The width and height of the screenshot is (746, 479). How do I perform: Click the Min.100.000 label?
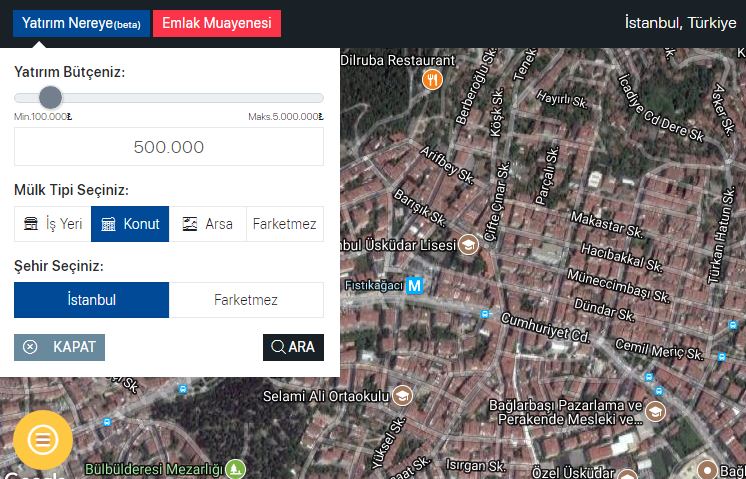coord(43,117)
